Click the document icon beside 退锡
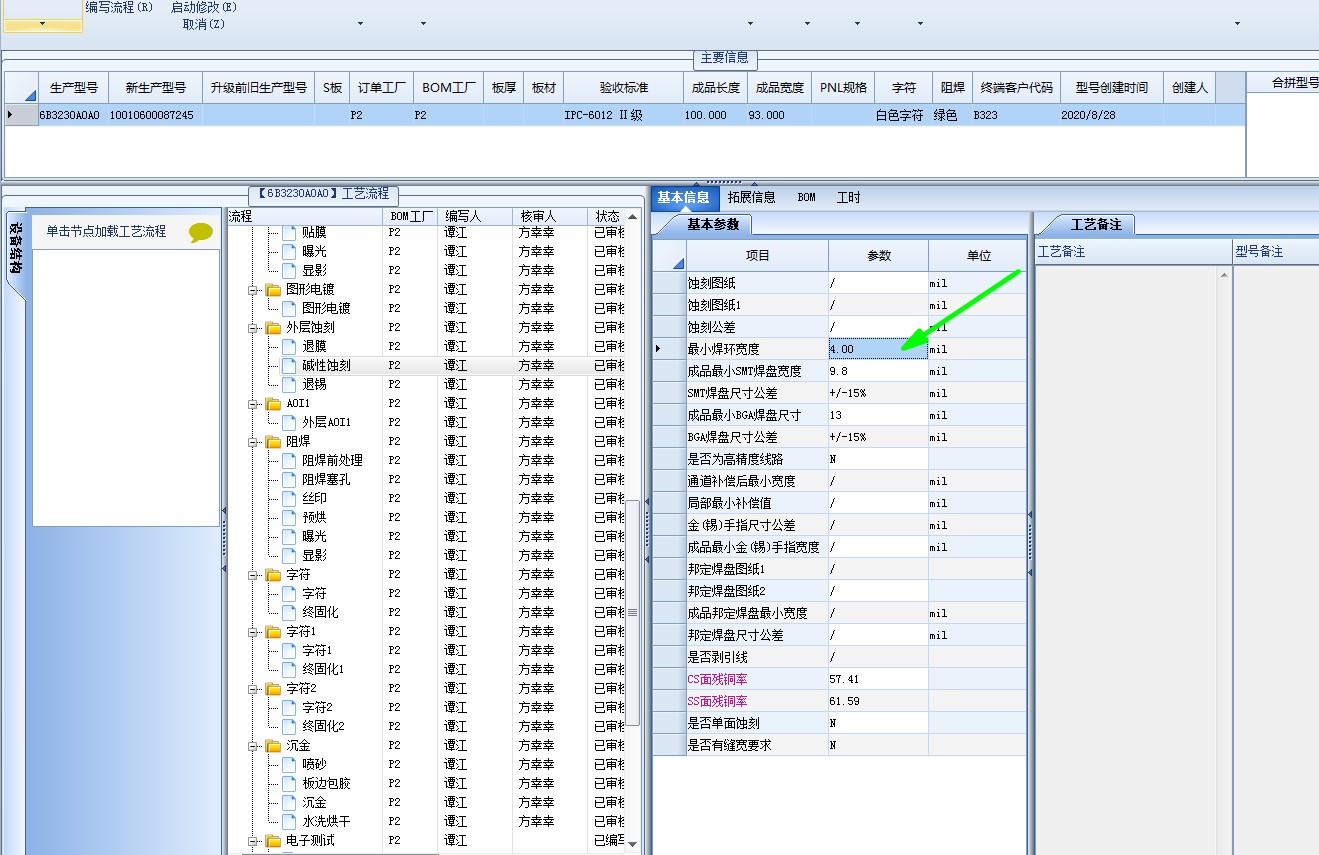The image size is (1319, 855). 289,385
